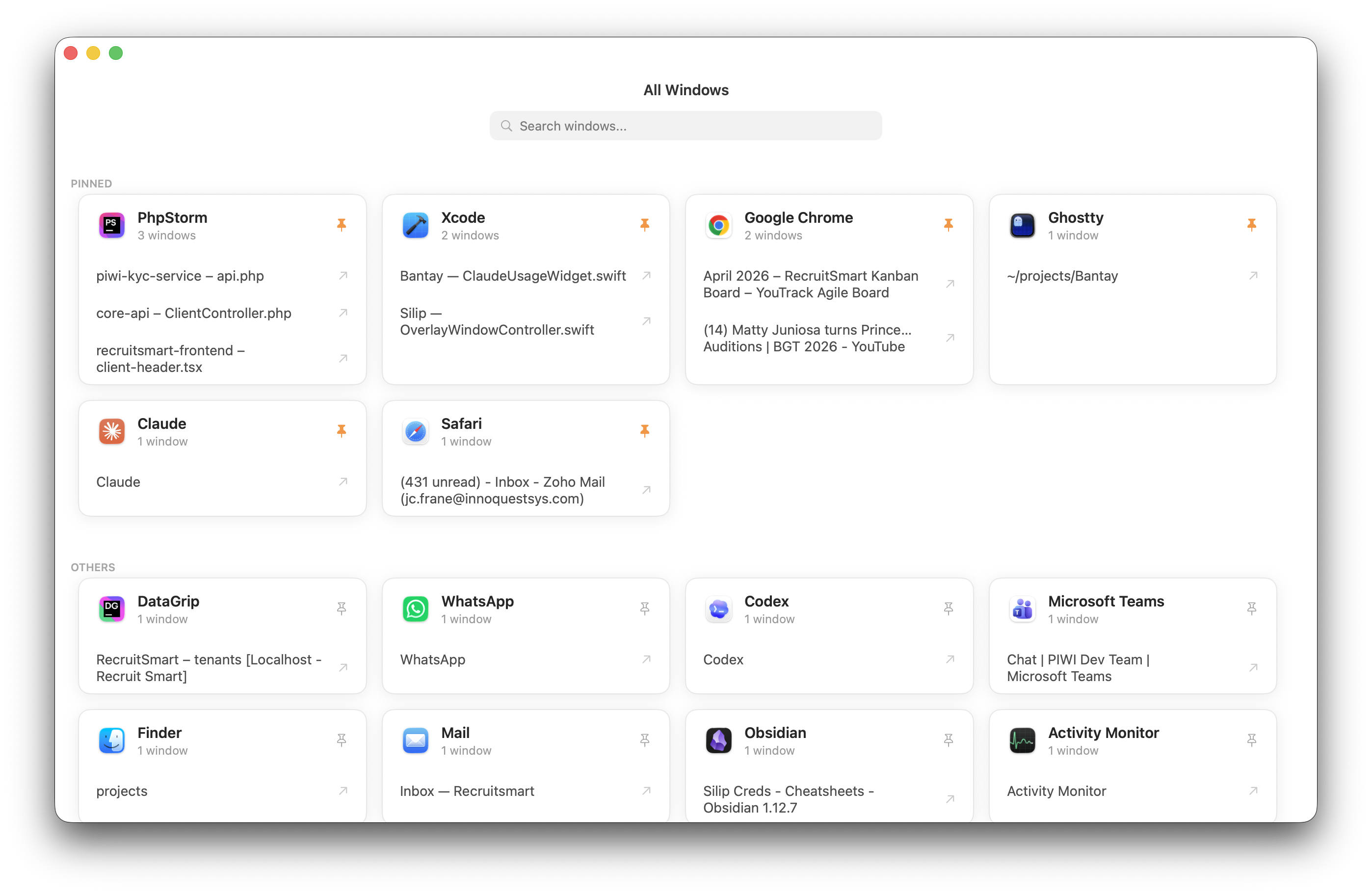
Task: Click the Claude app icon
Action: (112, 431)
